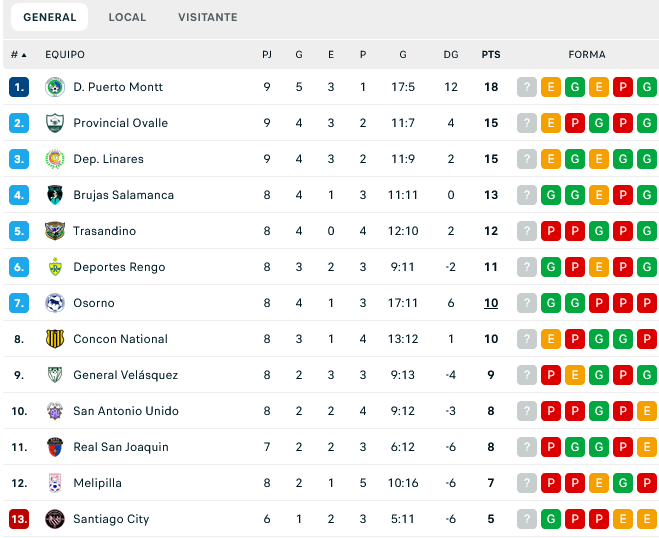This screenshot has width=659, height=538.
Task: Switch to the VISITANTE tab
Action: (x=208, y=17)
